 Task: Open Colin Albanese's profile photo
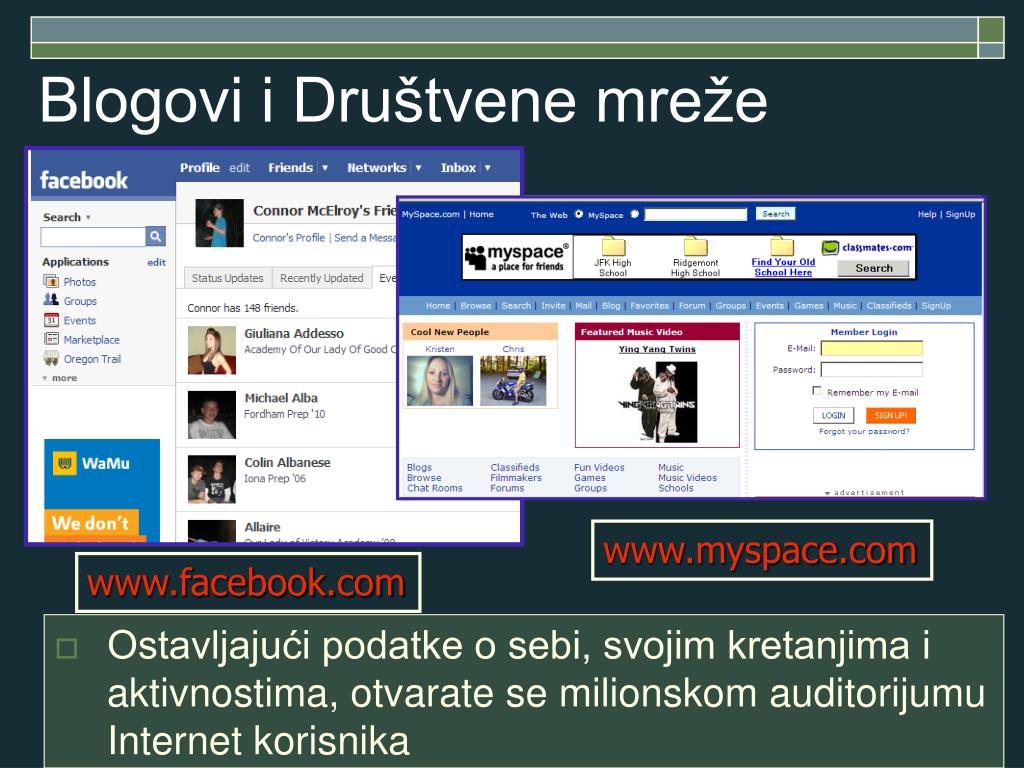212,479
